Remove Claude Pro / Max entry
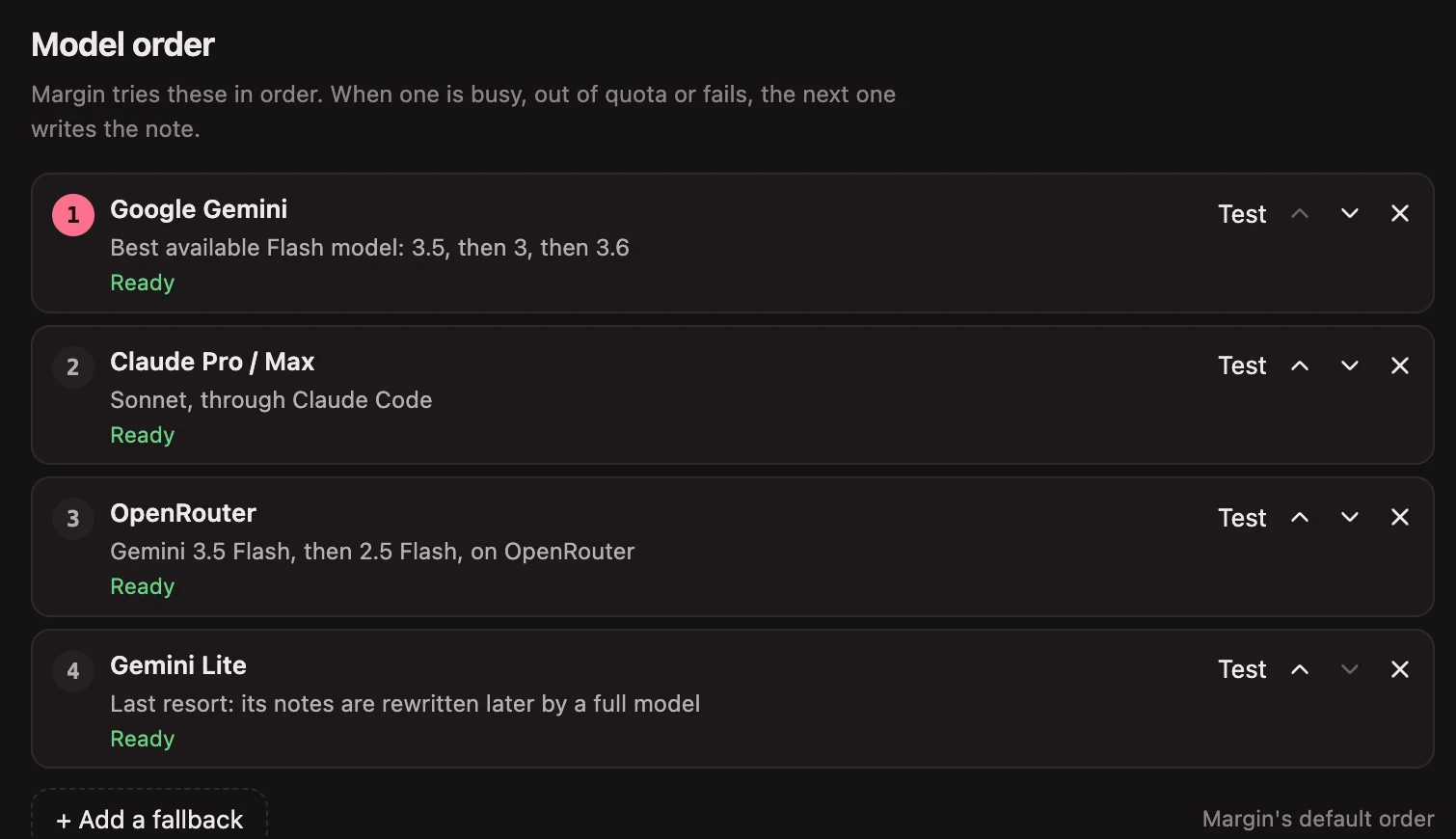The width and height of the screenshot is (1456, 839). tap(1400, 365)
